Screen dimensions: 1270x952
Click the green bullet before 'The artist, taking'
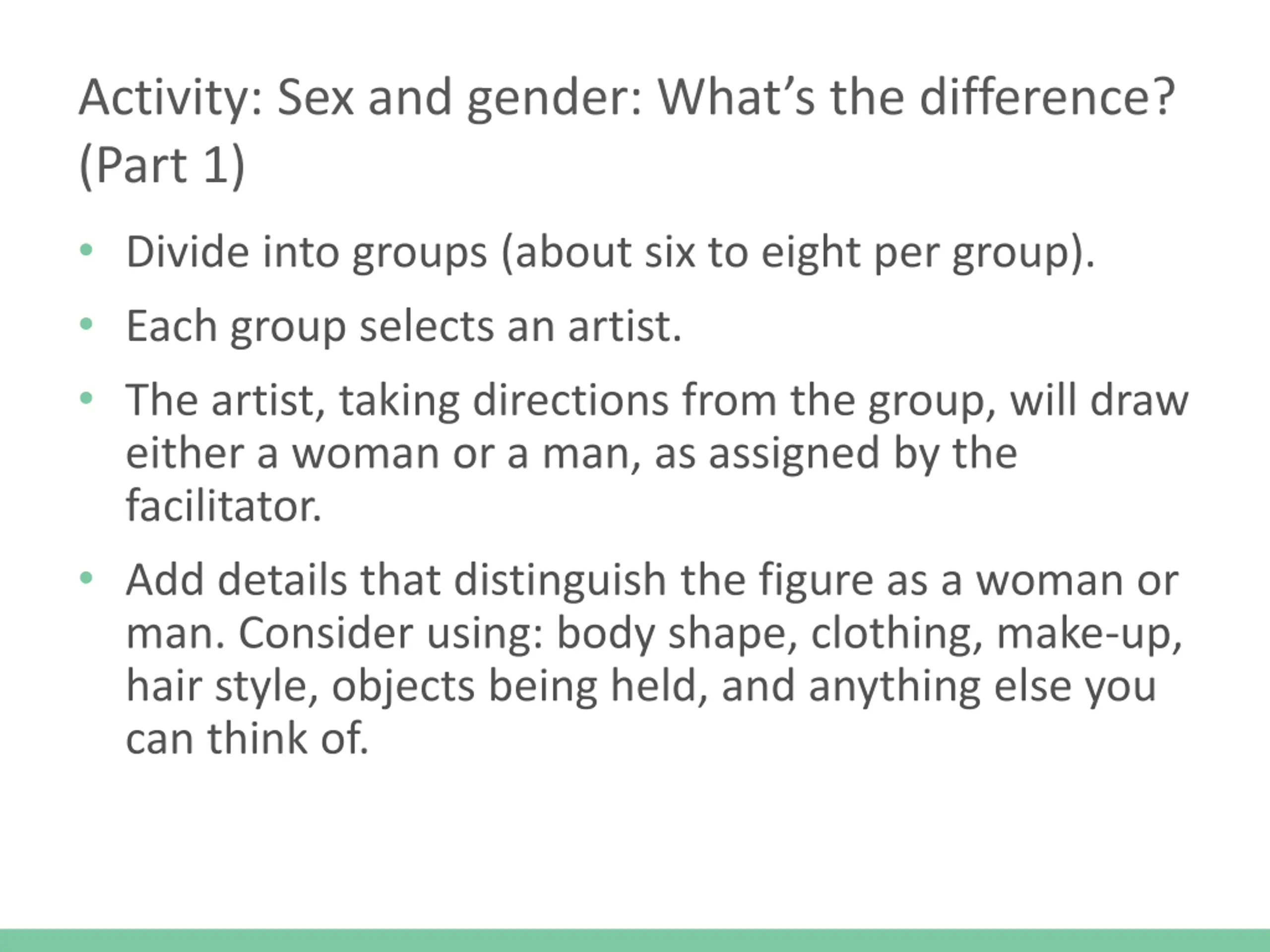[86, 398]
